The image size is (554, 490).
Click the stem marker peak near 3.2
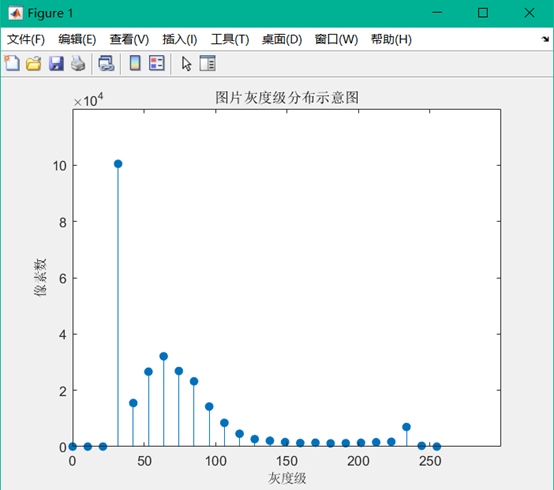pos(164,356)
